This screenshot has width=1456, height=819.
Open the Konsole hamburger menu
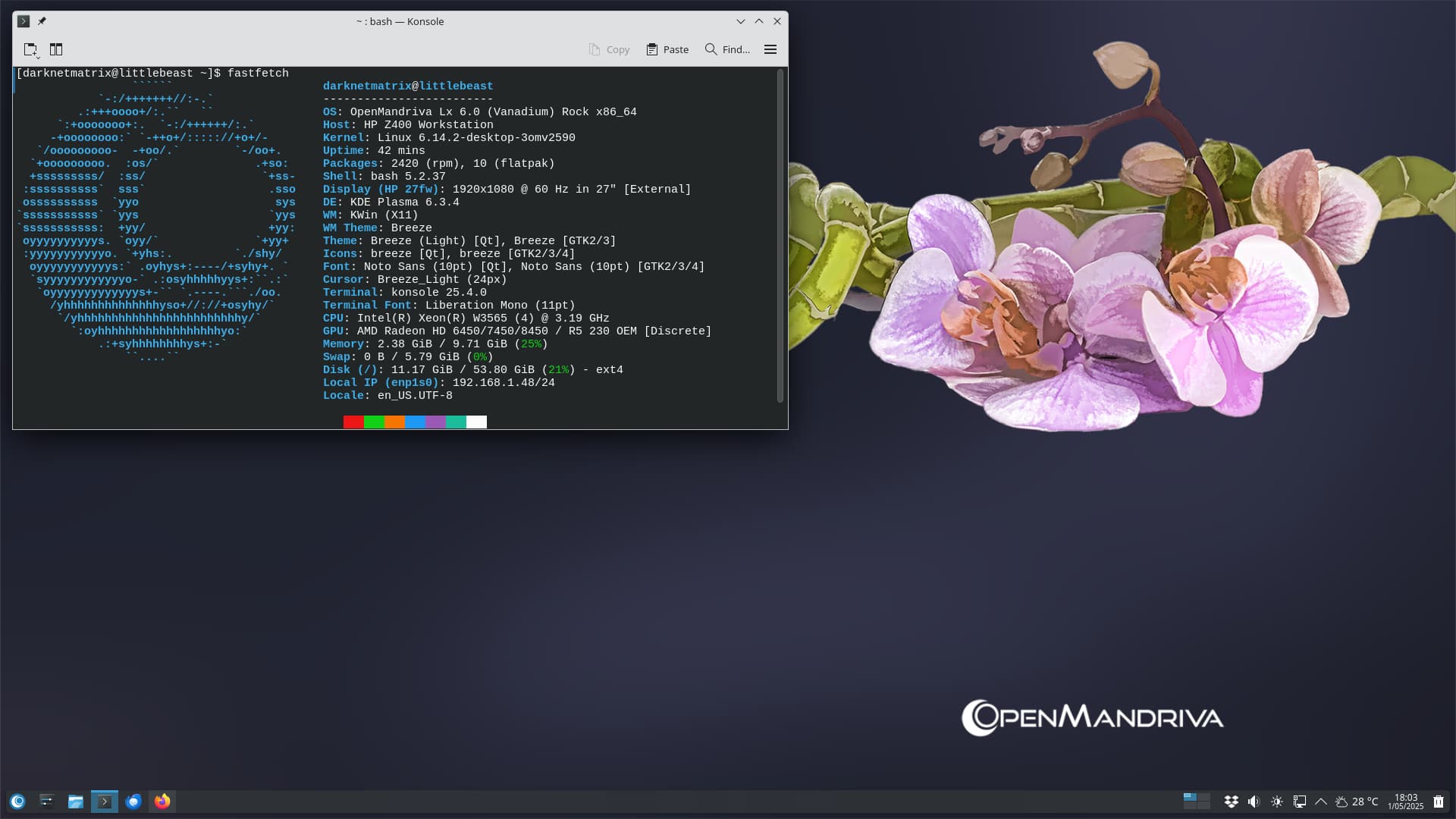point(770,49)
